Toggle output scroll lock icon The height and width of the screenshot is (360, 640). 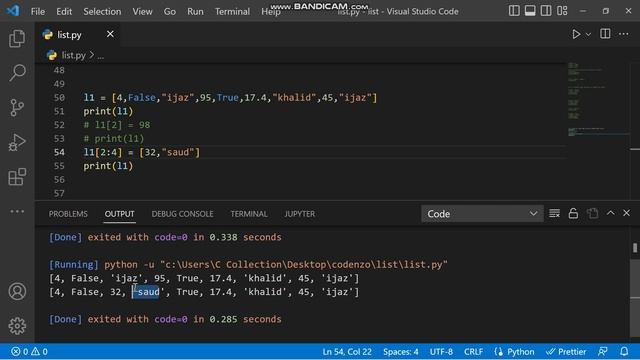573,213
